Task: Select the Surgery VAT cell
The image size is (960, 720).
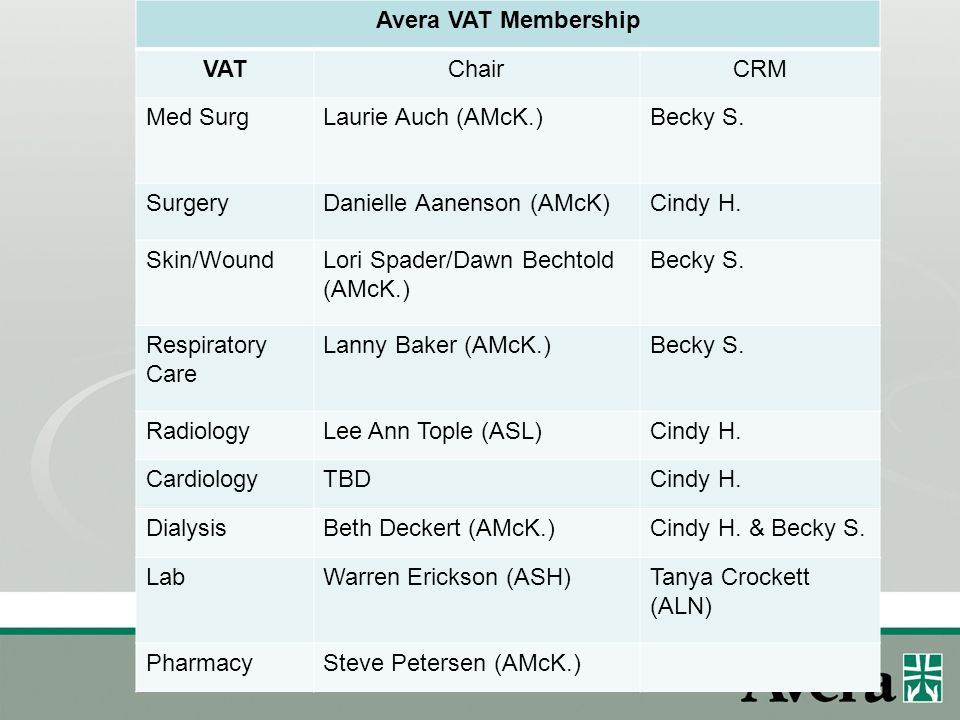Action: (187, 203)
